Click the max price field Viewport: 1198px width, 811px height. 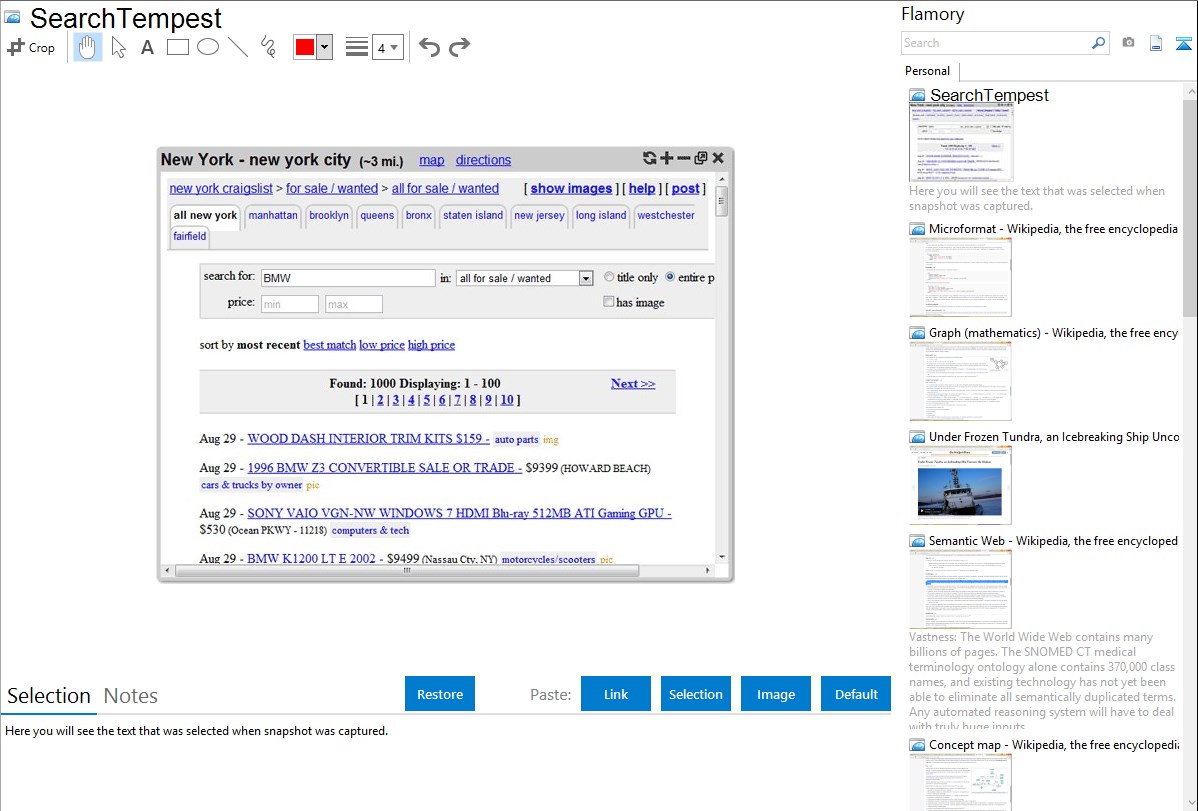[354, 304]
